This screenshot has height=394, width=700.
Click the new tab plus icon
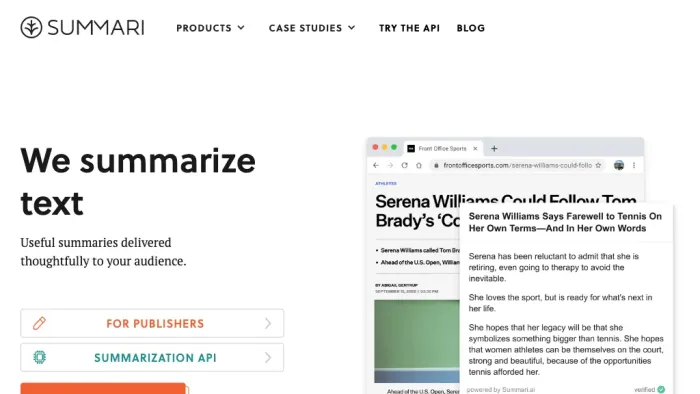[x=494, y=149]
